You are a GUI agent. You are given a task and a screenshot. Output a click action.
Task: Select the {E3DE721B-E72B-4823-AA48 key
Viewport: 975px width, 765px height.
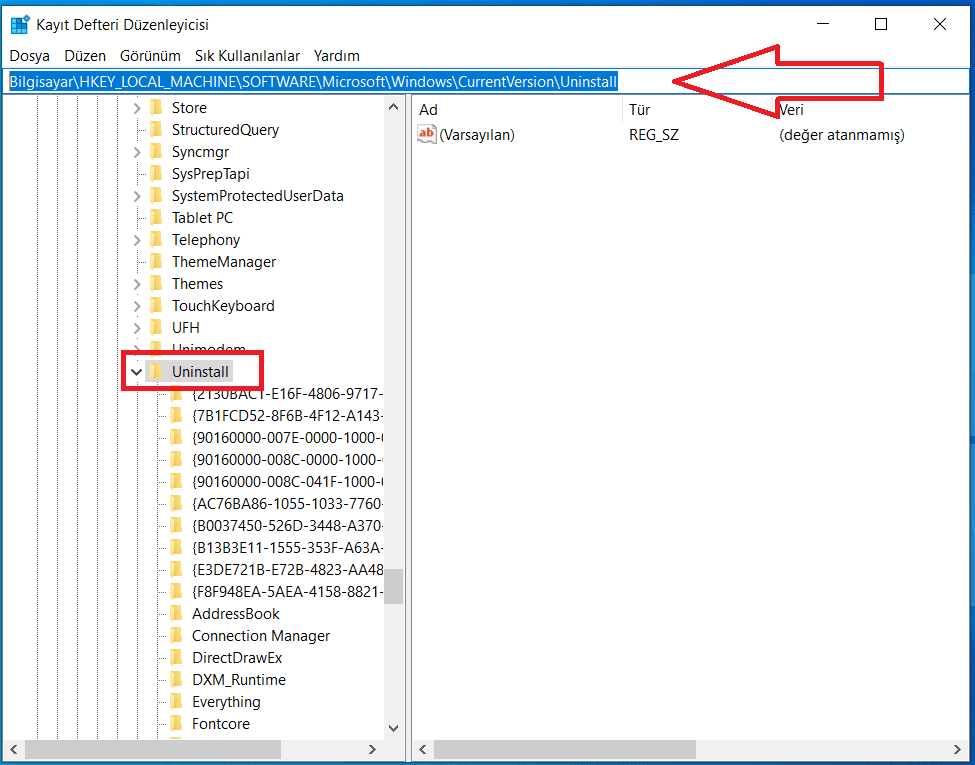287,570
